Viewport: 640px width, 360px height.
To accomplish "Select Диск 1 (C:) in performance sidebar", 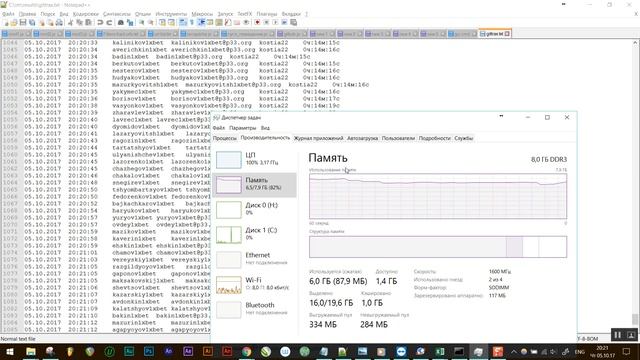I will pos(254,234).
